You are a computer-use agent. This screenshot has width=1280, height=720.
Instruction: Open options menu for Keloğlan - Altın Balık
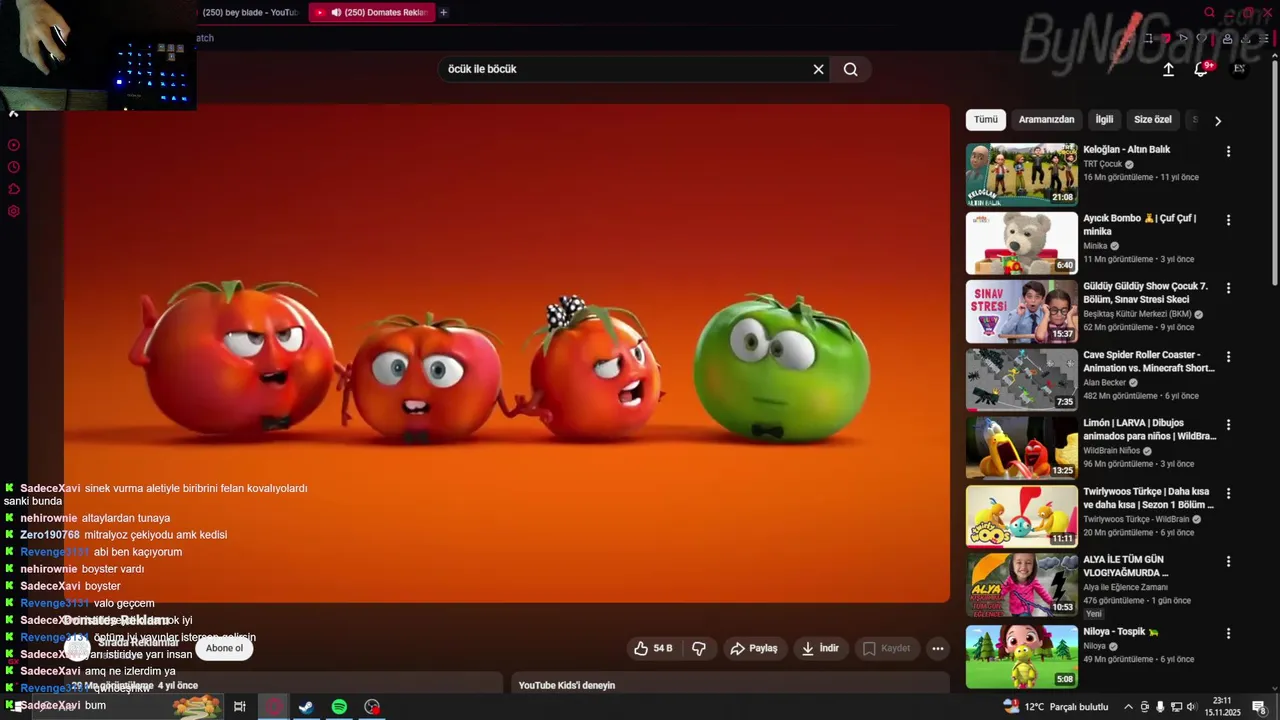1228,152
